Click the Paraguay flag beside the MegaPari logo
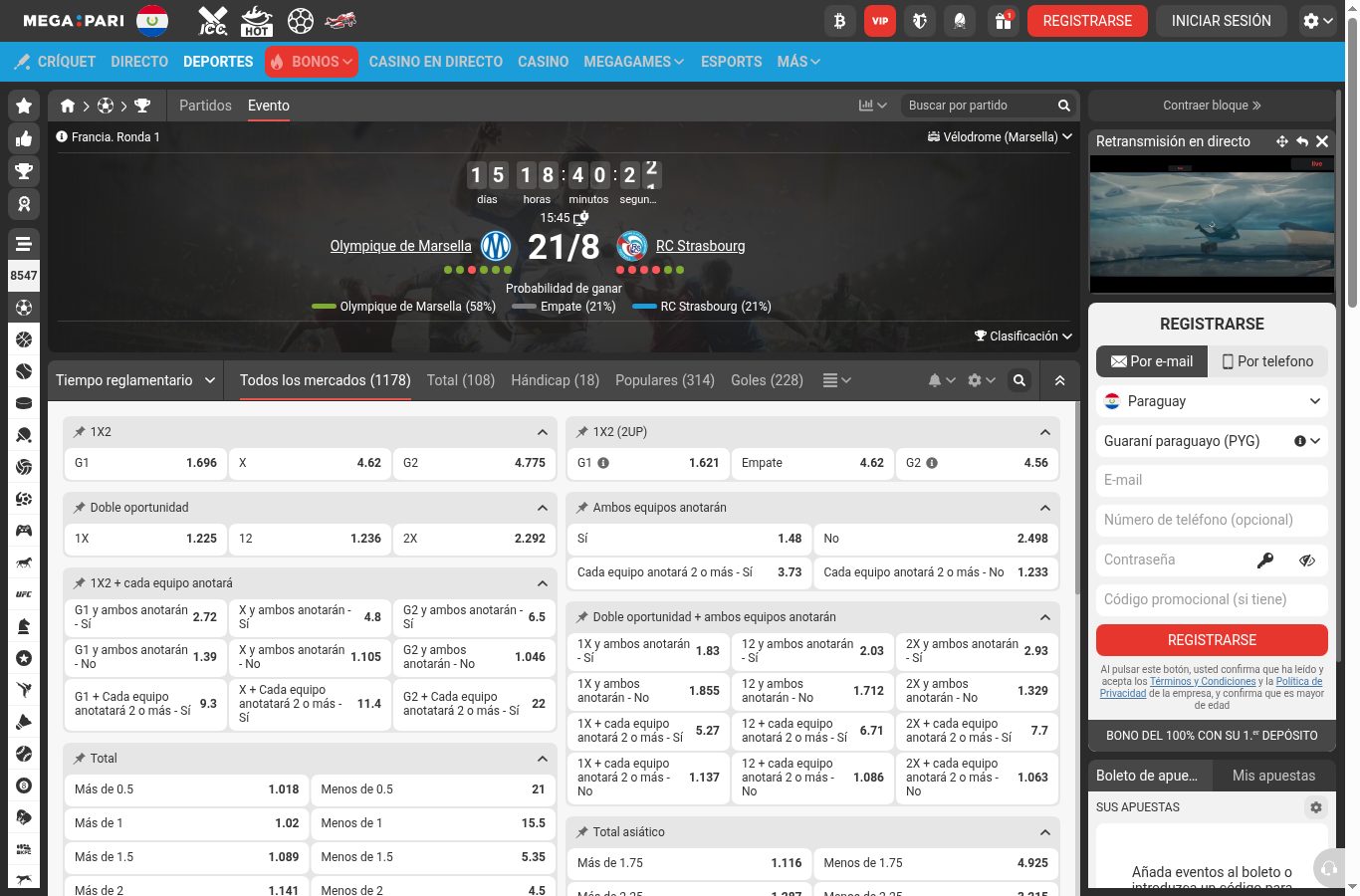This screenshot has height=896, width=1360. point(152,20)
